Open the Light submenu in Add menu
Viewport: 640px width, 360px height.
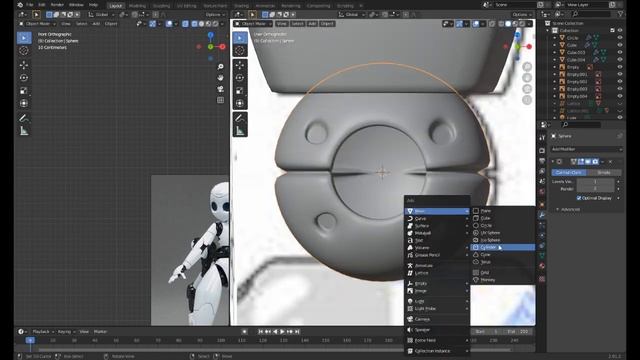437,301
